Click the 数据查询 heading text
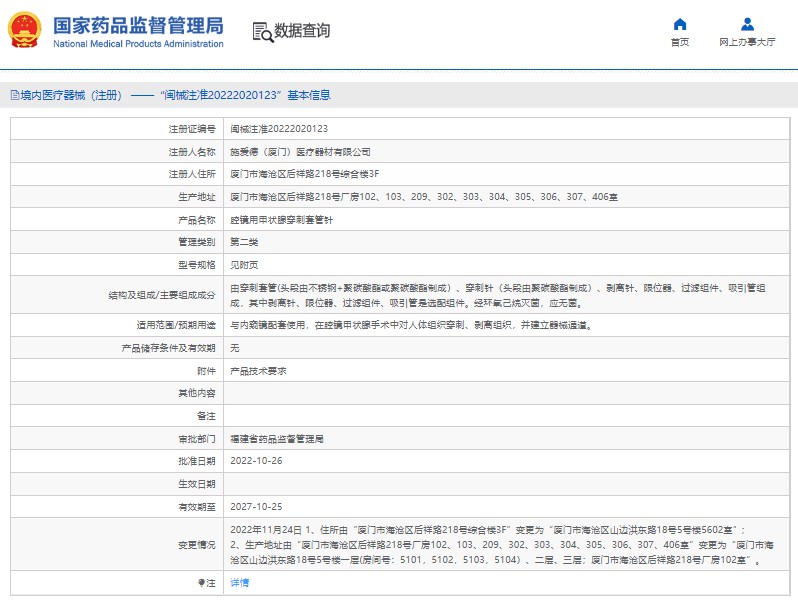The height and width of the screenshot is (602, 798). pyautogui.click(x=302, y=31)
